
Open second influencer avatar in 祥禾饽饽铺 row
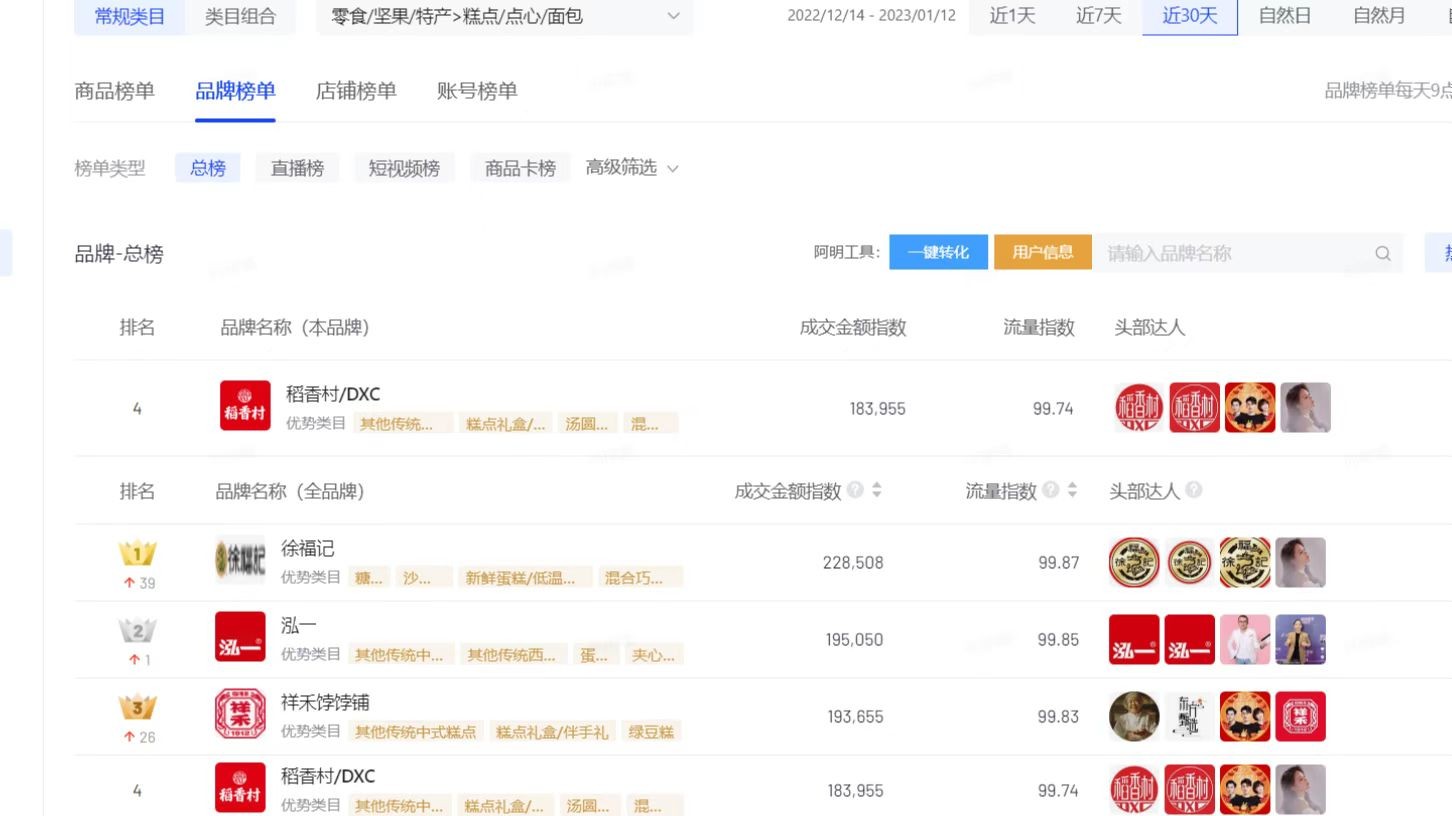pyautogui.click(x=1190, y=716)
